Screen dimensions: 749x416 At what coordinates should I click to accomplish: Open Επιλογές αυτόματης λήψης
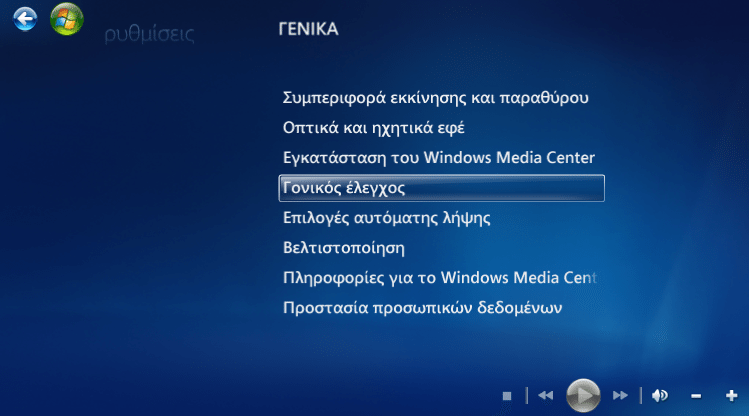click(386, 218)
